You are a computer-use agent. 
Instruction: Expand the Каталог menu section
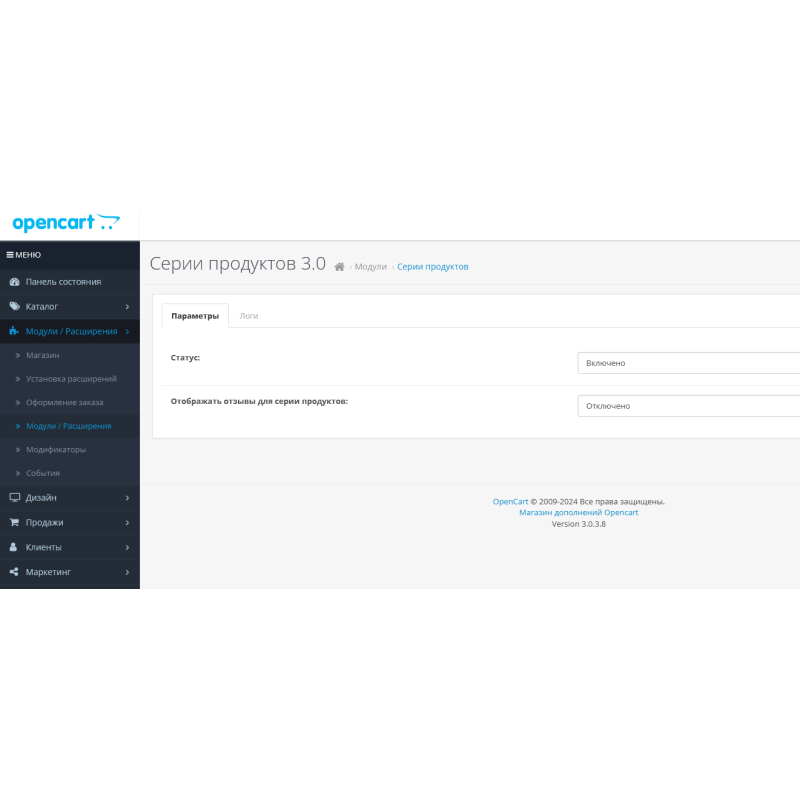click(70, 306)
